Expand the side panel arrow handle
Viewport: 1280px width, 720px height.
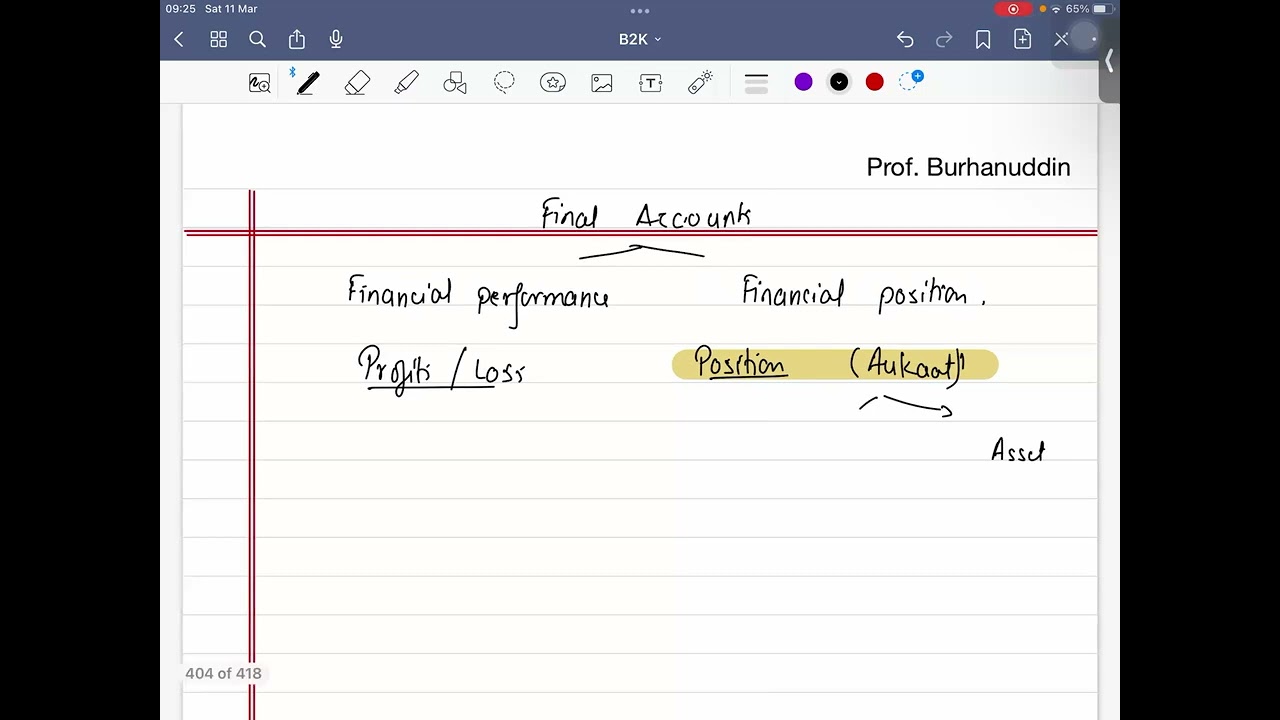tap(1109, 62)
